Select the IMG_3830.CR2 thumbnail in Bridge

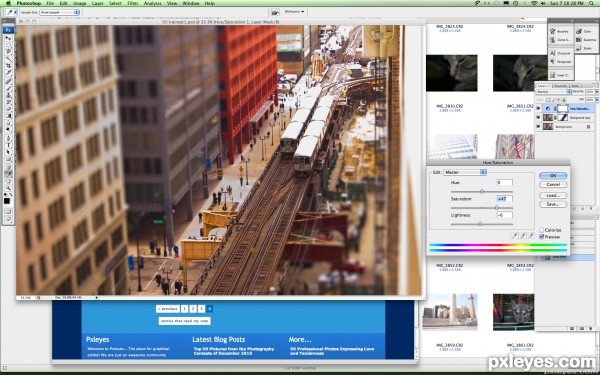(x=452, y=73)
